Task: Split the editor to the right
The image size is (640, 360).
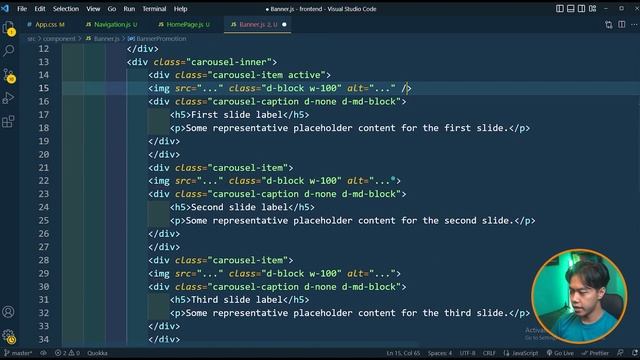Action: (x=621, y=24)
